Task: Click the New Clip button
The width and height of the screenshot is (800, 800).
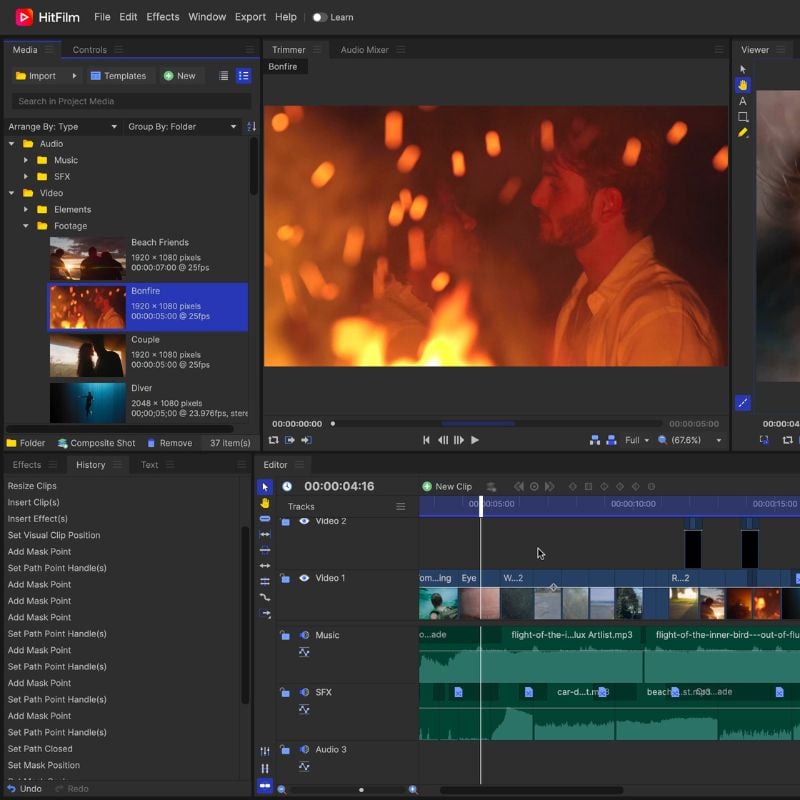Action: [x=447, y=487]
